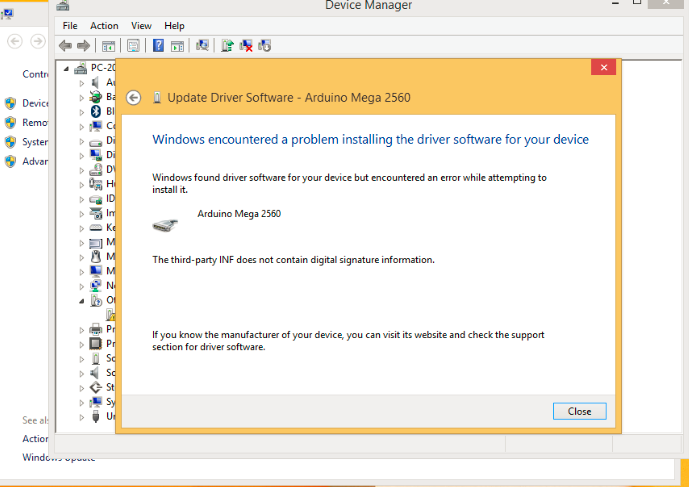Expand the Network adapters node arrow
689x487 pixels.
click(x=82, y=286)
